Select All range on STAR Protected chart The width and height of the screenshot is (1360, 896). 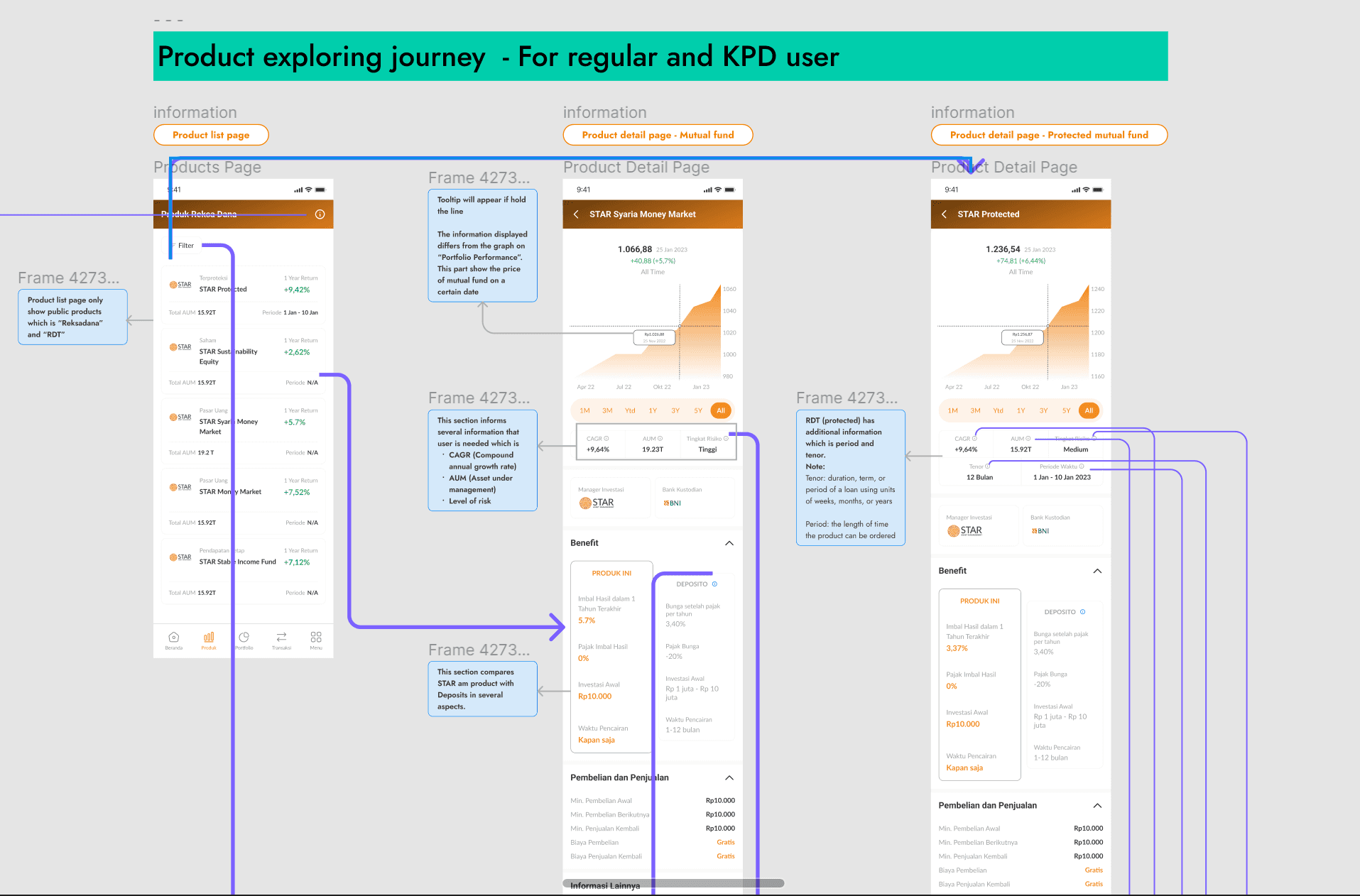coord(1089,410)
